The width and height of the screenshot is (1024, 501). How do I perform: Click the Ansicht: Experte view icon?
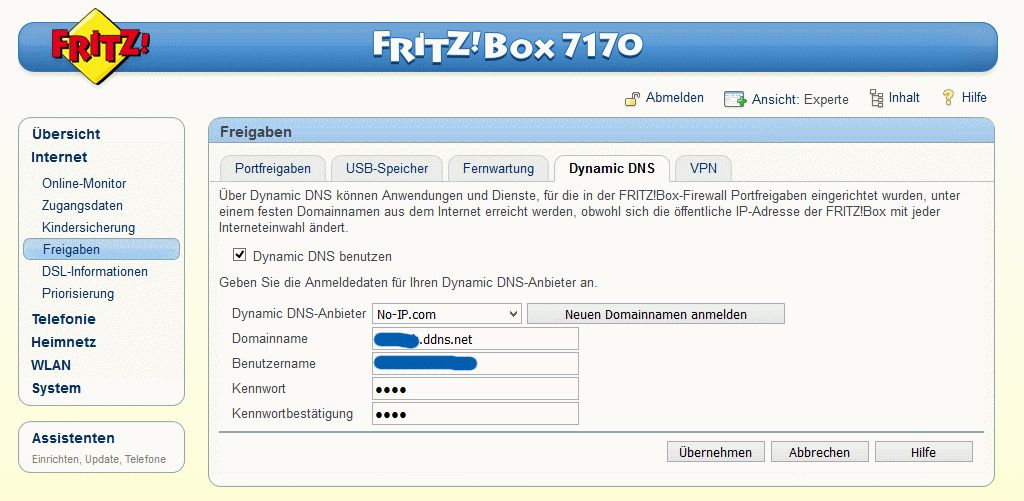coord(735,99)
